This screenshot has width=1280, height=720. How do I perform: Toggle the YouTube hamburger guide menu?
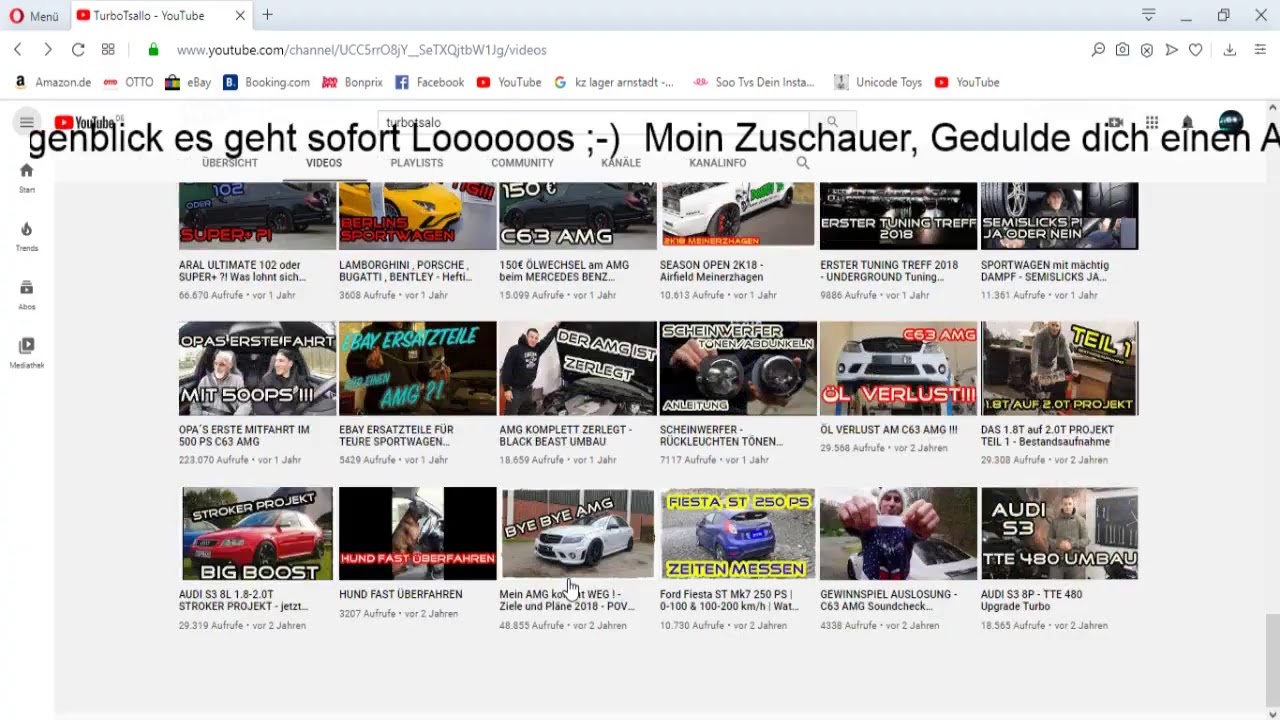coord(27,122)
